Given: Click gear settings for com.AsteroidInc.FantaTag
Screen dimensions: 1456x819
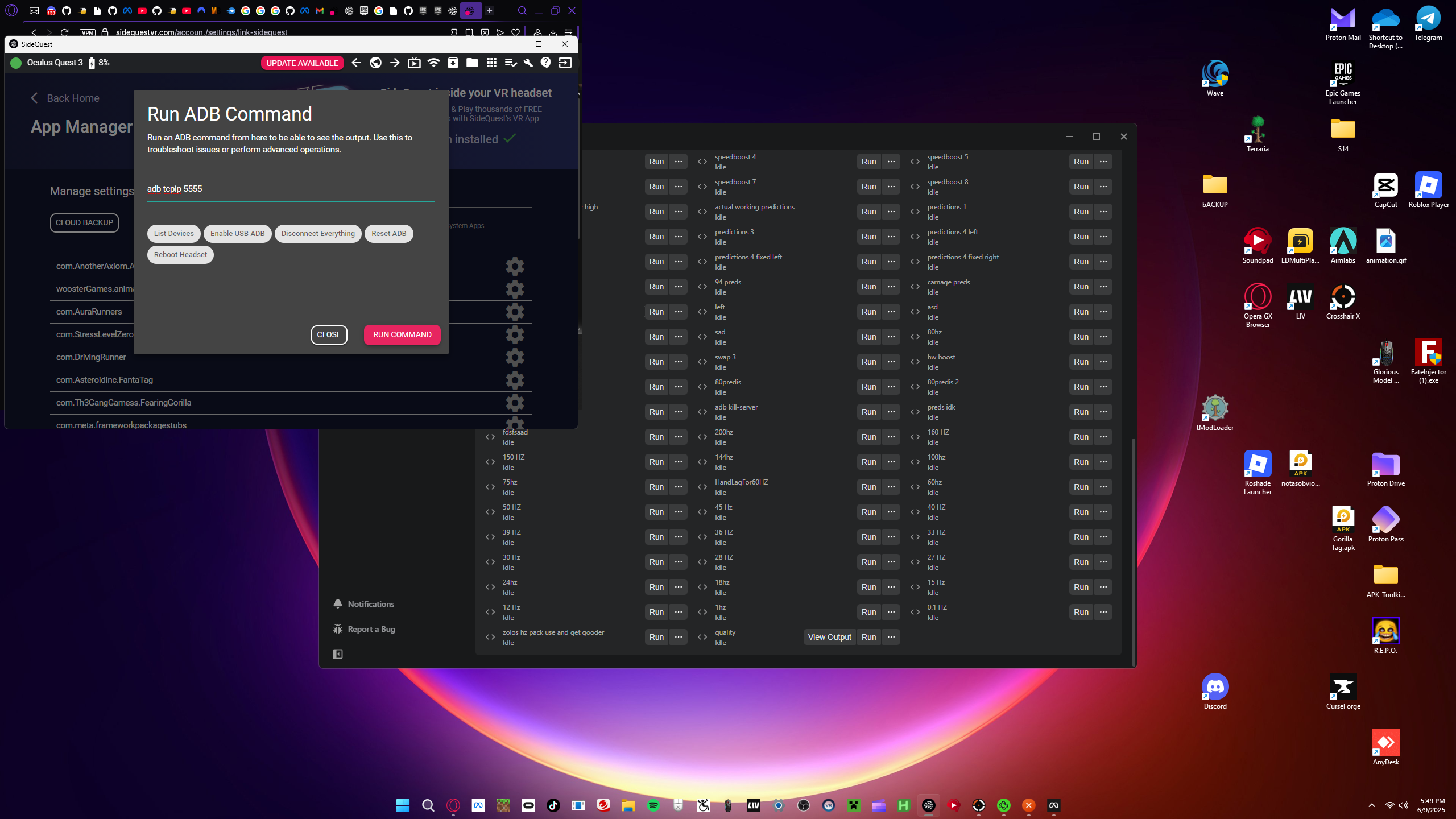Looking at the screenshot, I should point(515,380).
